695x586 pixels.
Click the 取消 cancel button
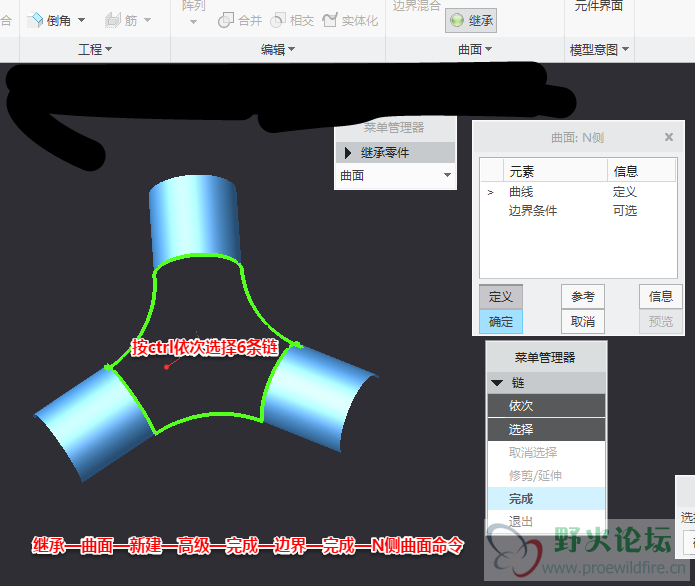tap(583, 321)
